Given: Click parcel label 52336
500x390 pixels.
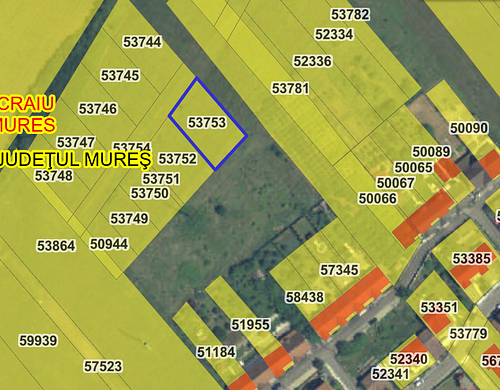Looking at the screenshot, I should (313, 61).
